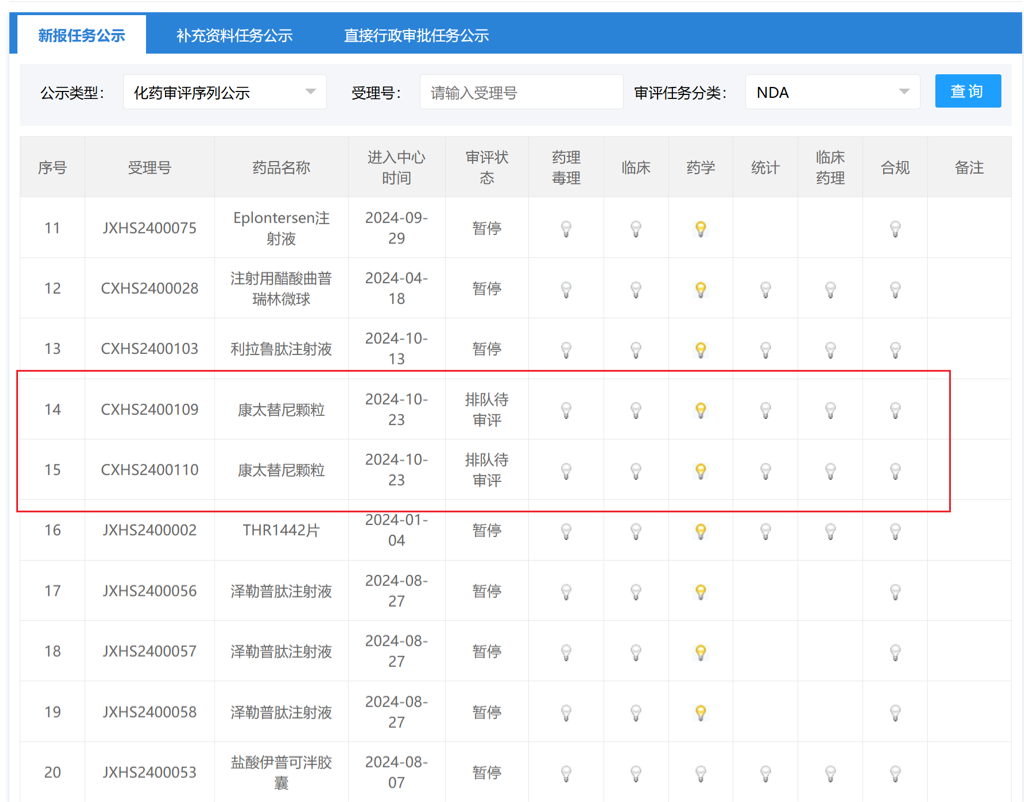Select acceptance number CXHS2400028

tap(150, 288)
